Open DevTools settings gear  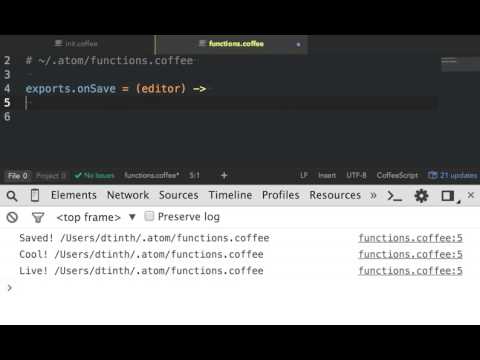421,196
